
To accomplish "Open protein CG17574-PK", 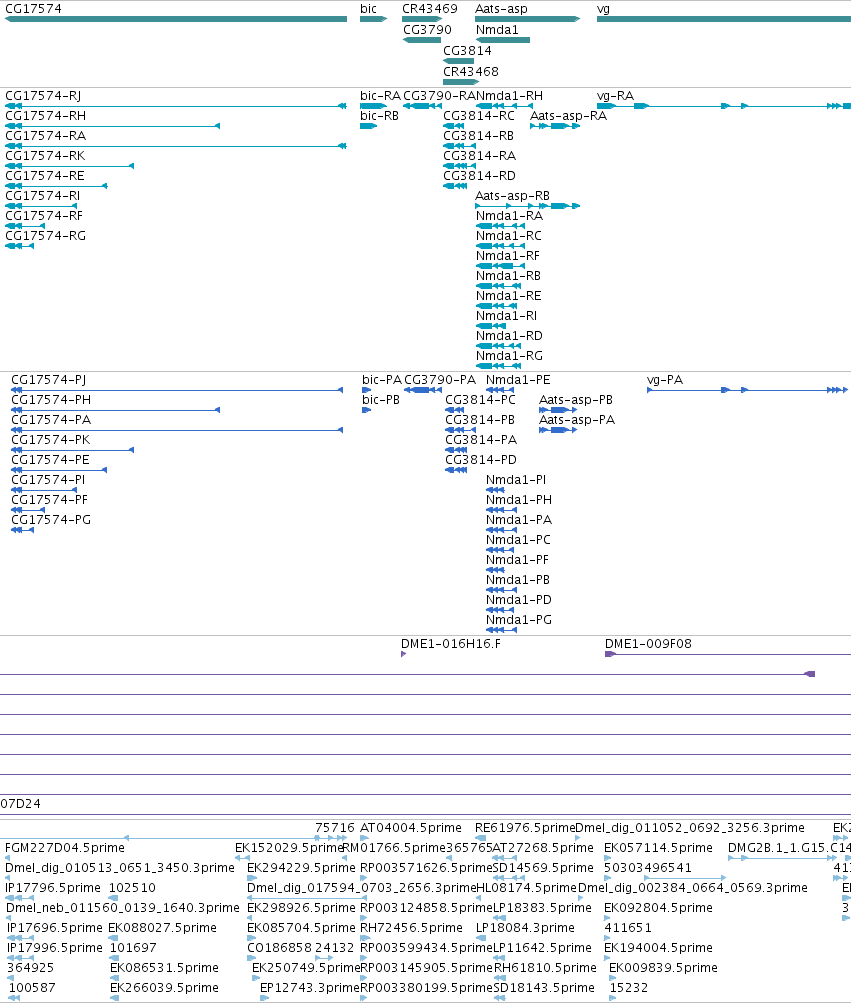I will pyautogui.click(x=73, y=450).
